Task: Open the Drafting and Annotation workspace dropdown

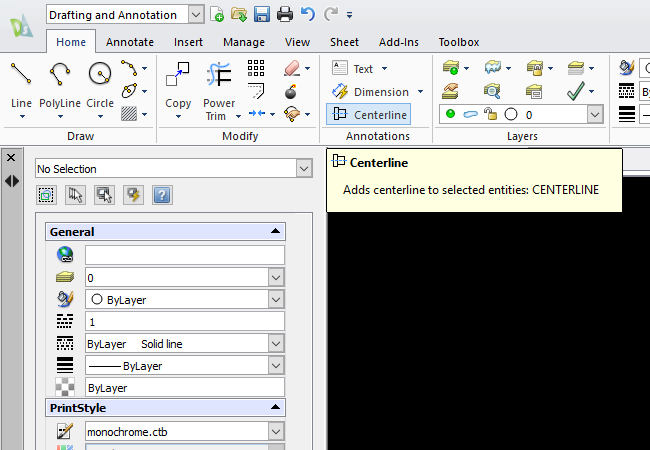Action: (x=195, y=15)
